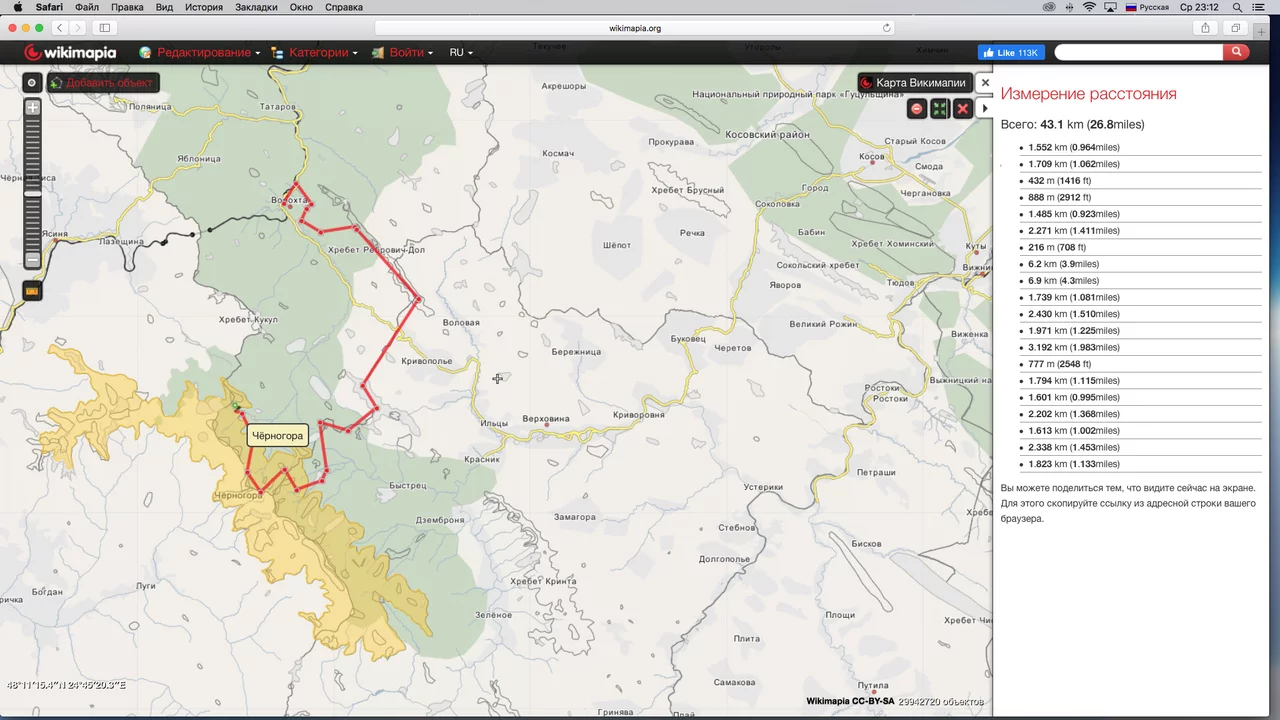Open Spotlight search in menu bar
Screen dimensions: 1280x720
(x=1237, y=7)
